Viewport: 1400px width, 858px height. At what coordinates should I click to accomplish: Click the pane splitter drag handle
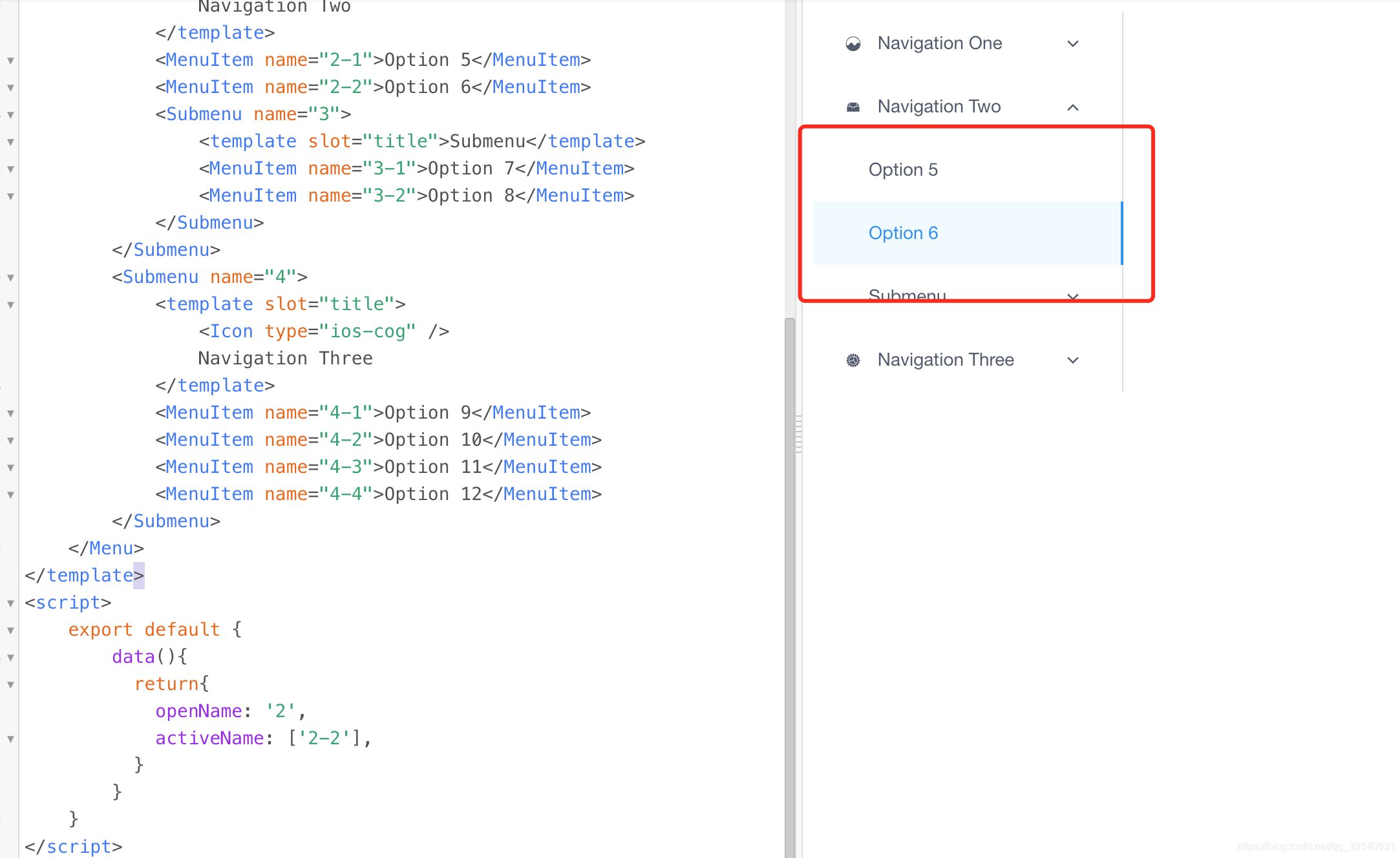(799, 434)
